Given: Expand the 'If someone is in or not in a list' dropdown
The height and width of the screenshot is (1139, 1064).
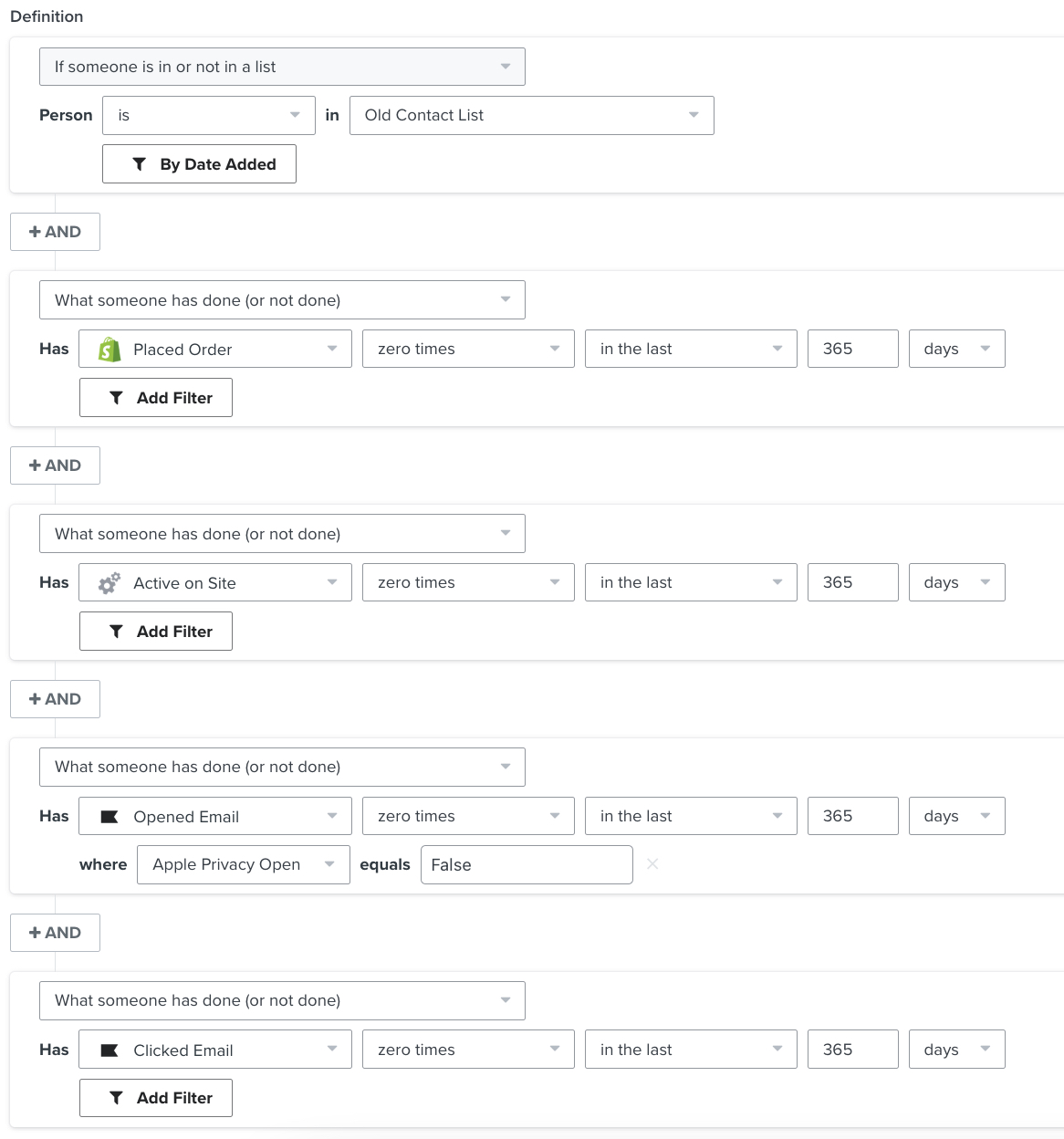Looking at the screenshot, I should click(281, 67).
